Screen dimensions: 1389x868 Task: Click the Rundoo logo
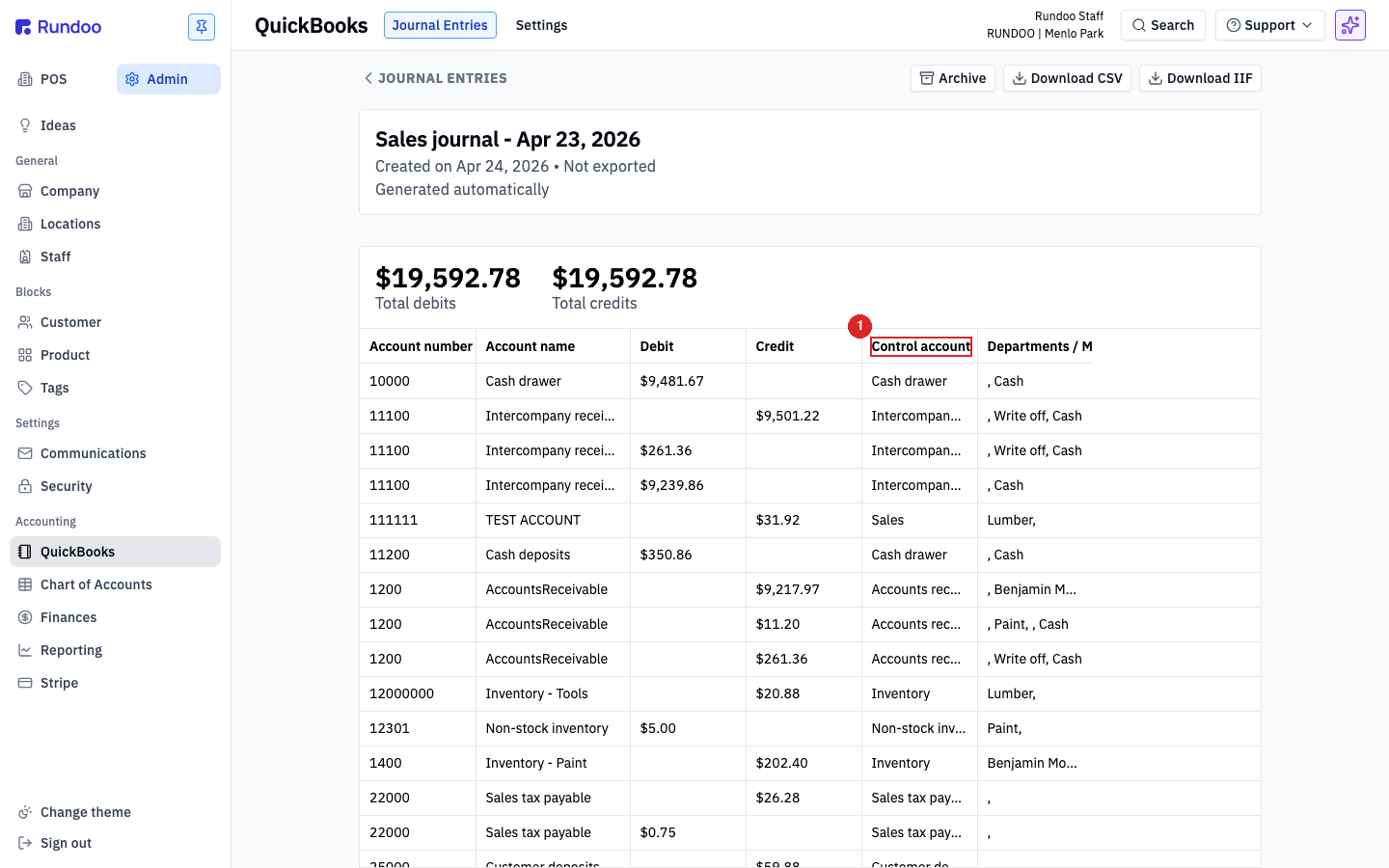(58, 27)
